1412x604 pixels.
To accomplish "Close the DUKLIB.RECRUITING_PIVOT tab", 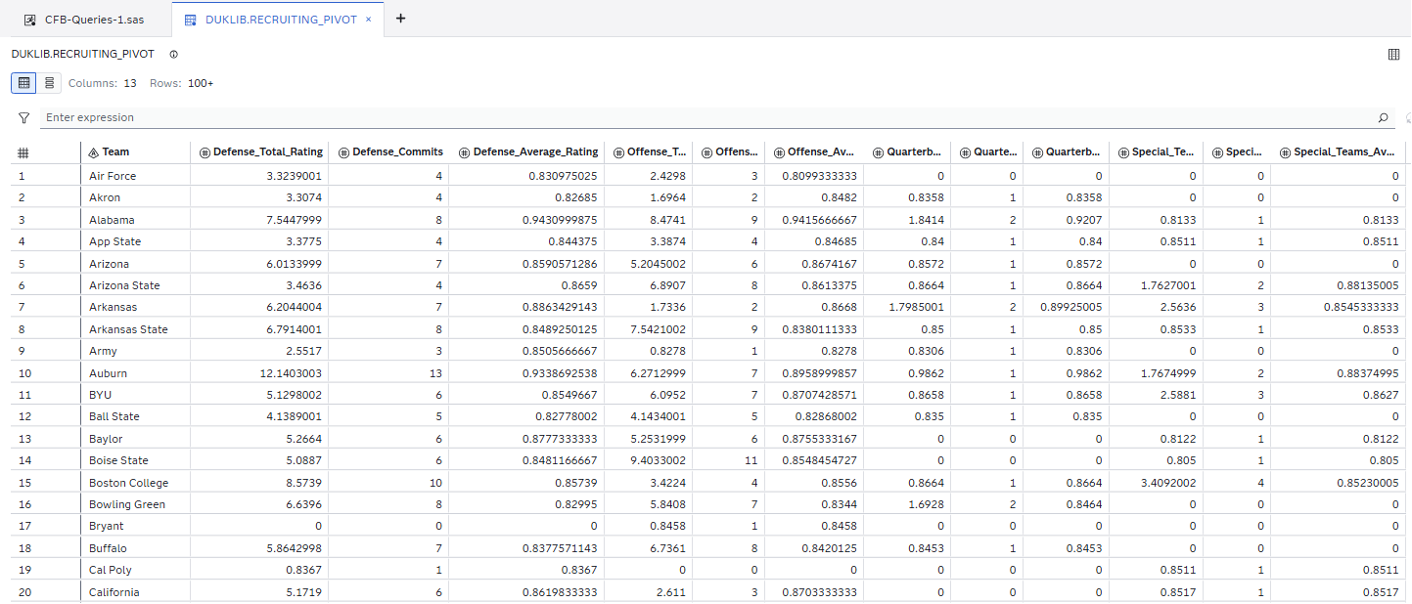I will 369,19.
